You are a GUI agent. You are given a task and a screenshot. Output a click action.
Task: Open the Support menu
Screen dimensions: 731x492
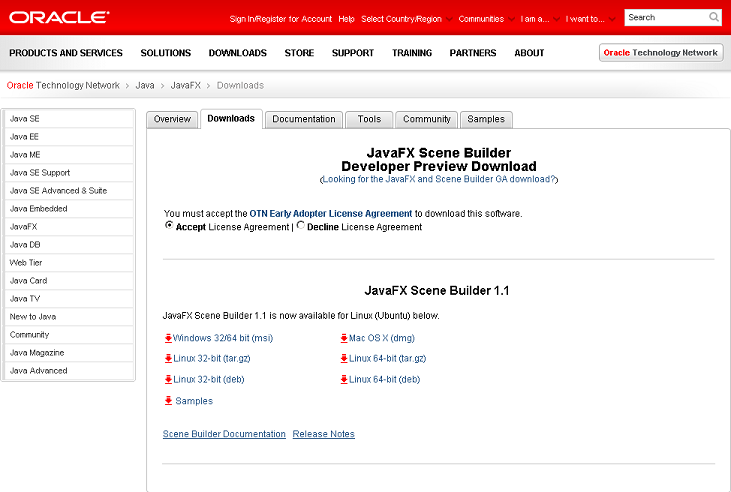(x=353, y=53)
